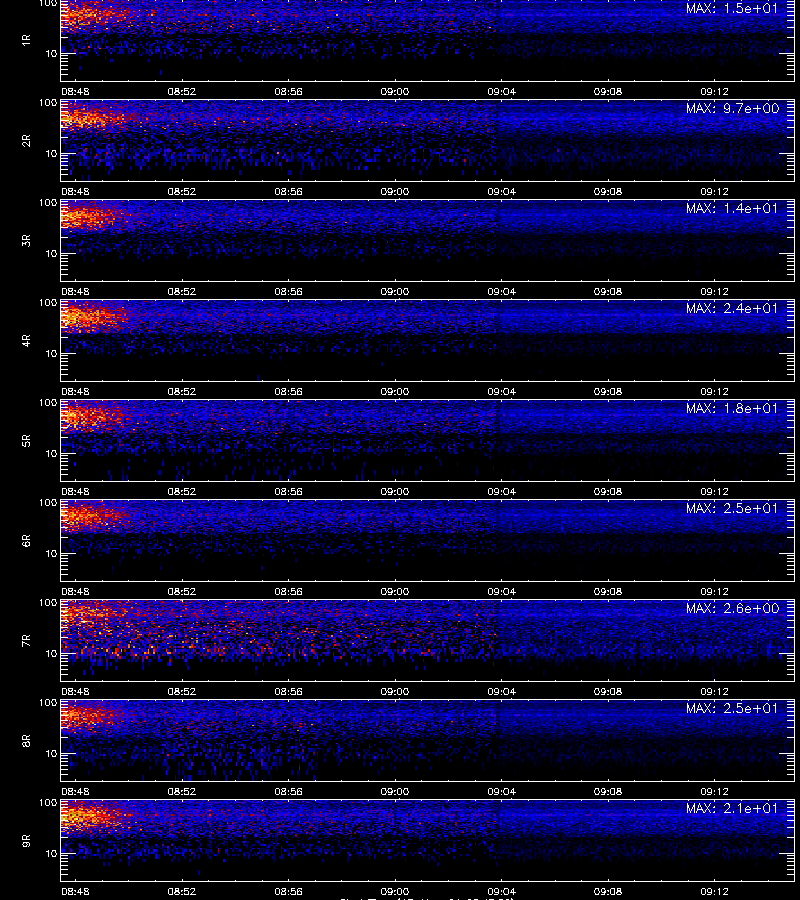Click the 09:08 time label below panel 7R
This screenshot has height=900, width=800.
point(608,692)
